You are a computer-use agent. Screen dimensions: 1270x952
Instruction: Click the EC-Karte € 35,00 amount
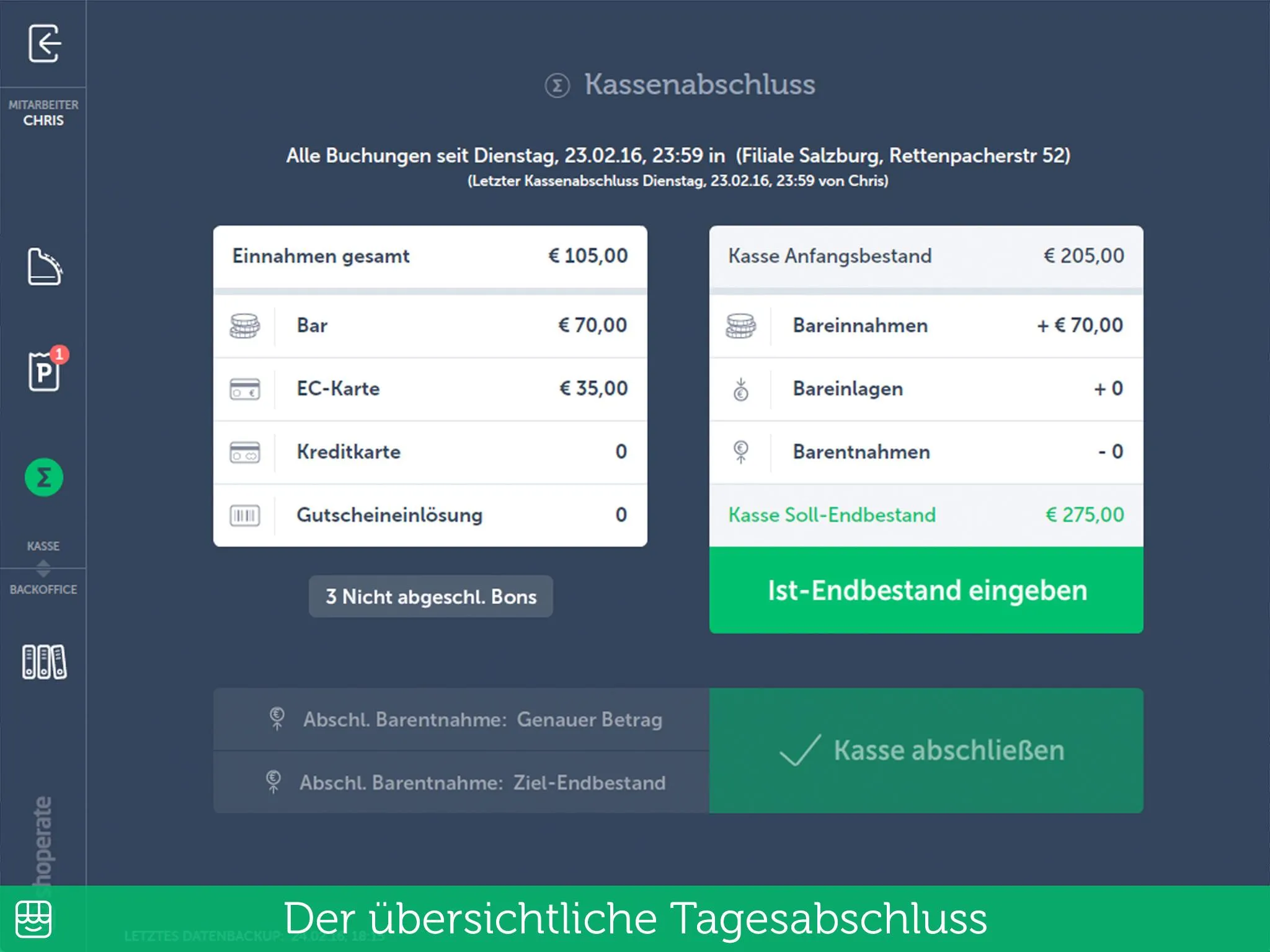(x=593, y=389)
